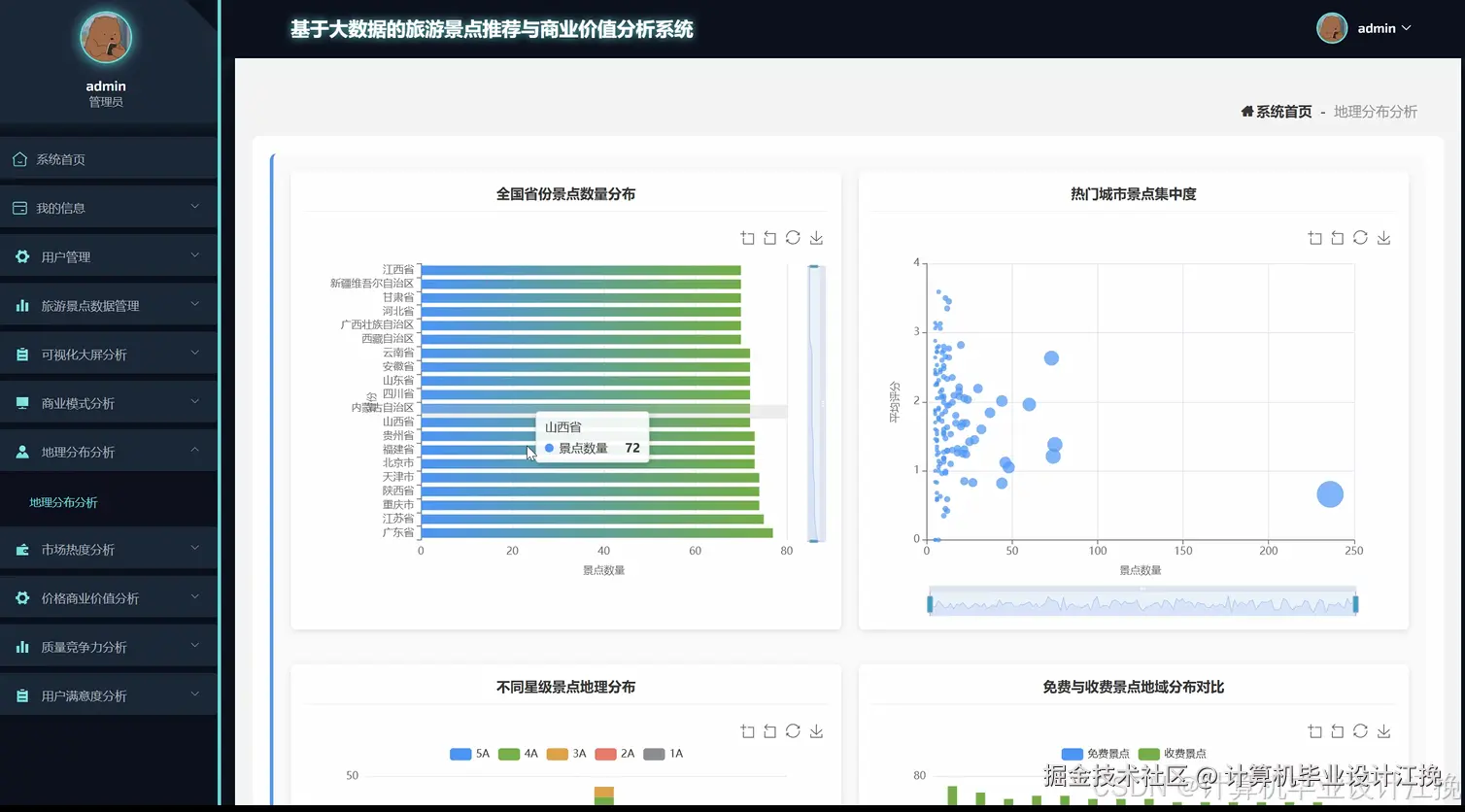Click the 全国省份景点数量分布 chart title

pos(565,194)
